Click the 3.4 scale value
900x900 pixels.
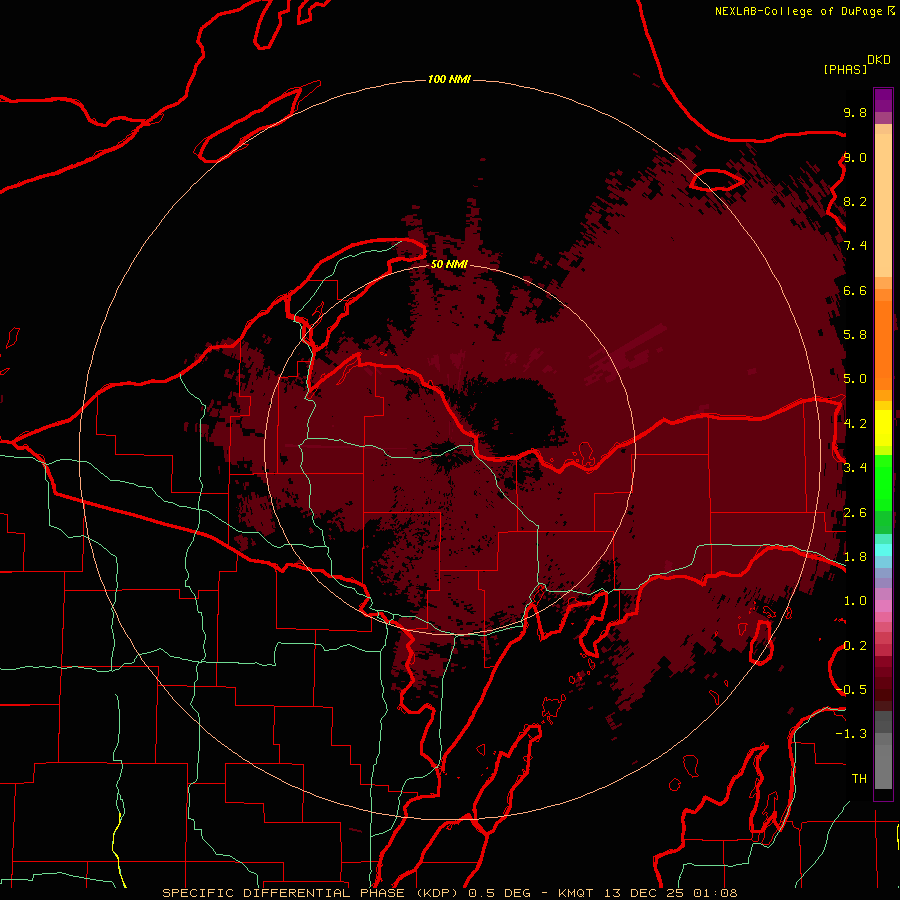coord(855,468)
